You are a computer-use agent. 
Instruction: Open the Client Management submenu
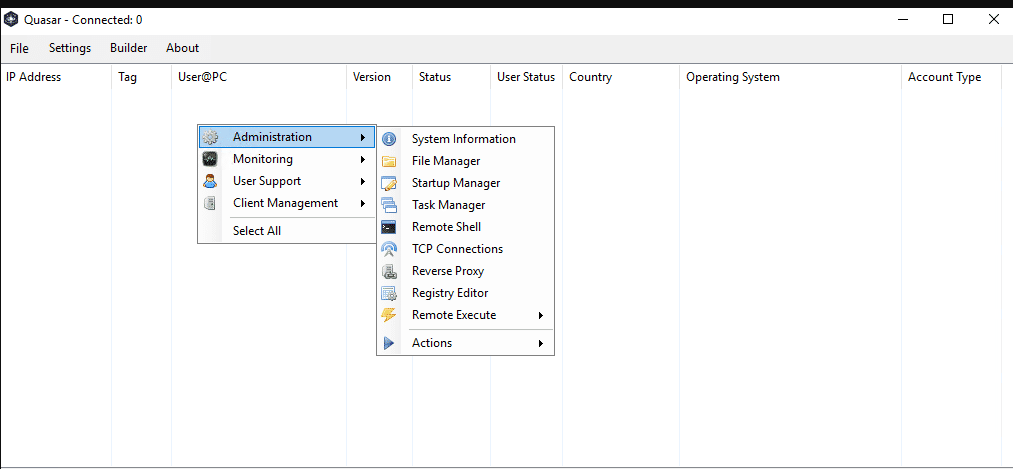pyautogui.click(x=285, y=203)
